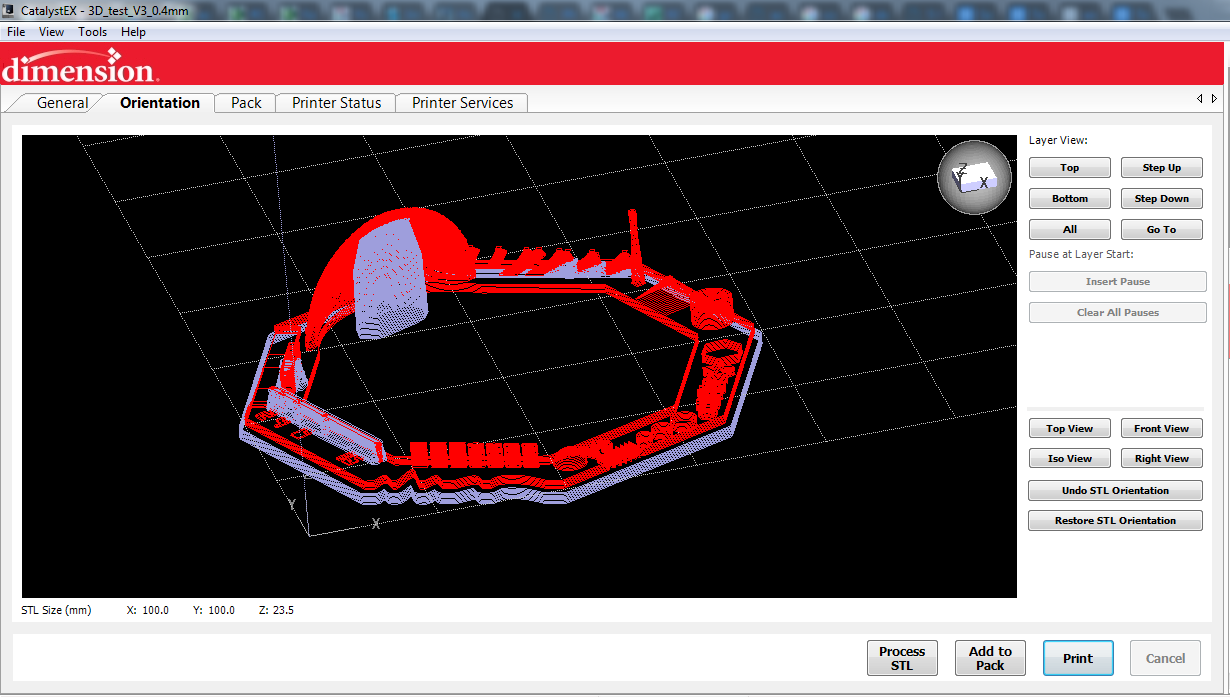
Task: Select the Orientation tab
Action: (160, 103)
